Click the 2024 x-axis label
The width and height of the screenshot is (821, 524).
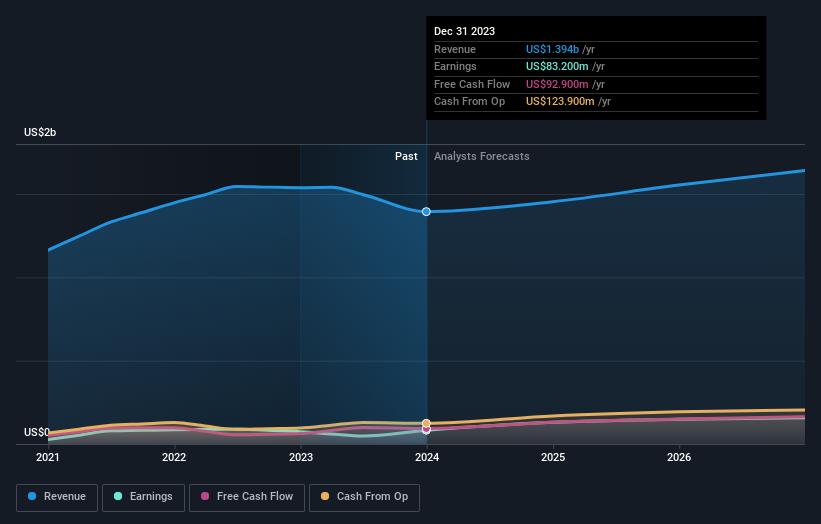[x=427, y=458]
